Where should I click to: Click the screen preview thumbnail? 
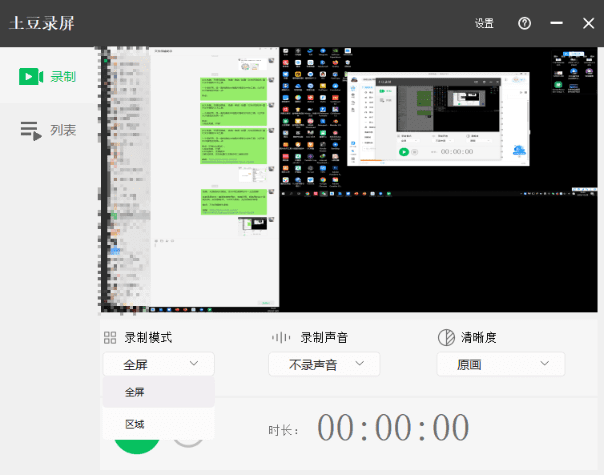[349, 180]
